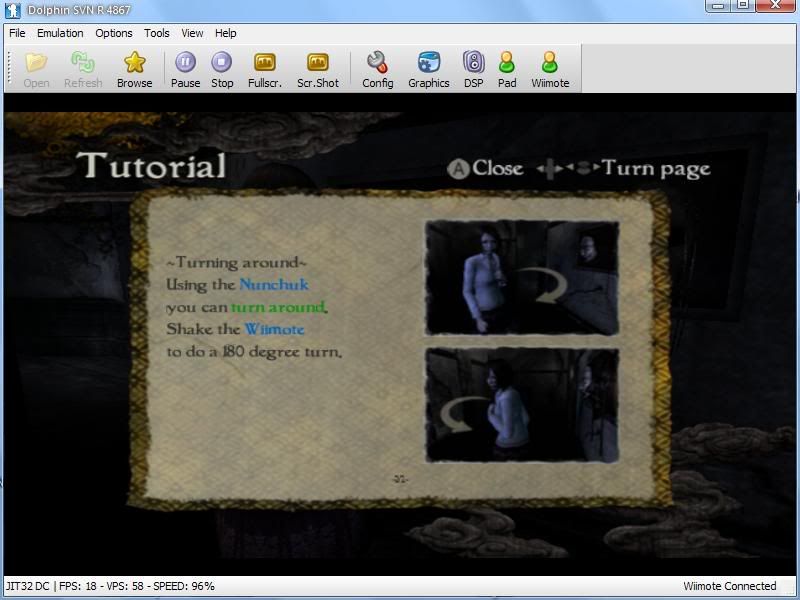Click the blue Wiimote word in tutorial
Image resolution: width=800 pixels, height=600 pixels.
[274, 329]
